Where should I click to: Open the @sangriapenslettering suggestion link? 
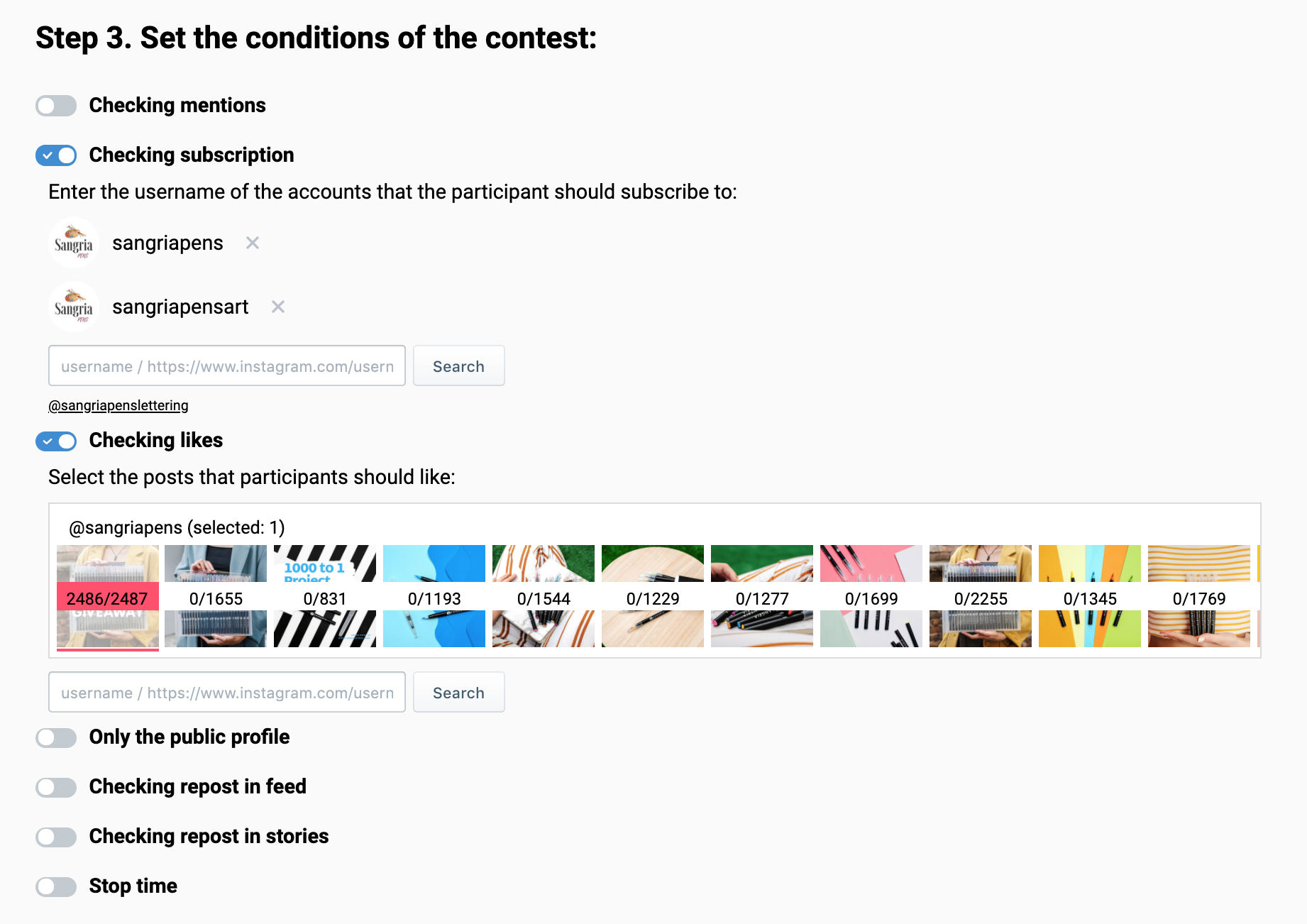click(x=118, y=405)
